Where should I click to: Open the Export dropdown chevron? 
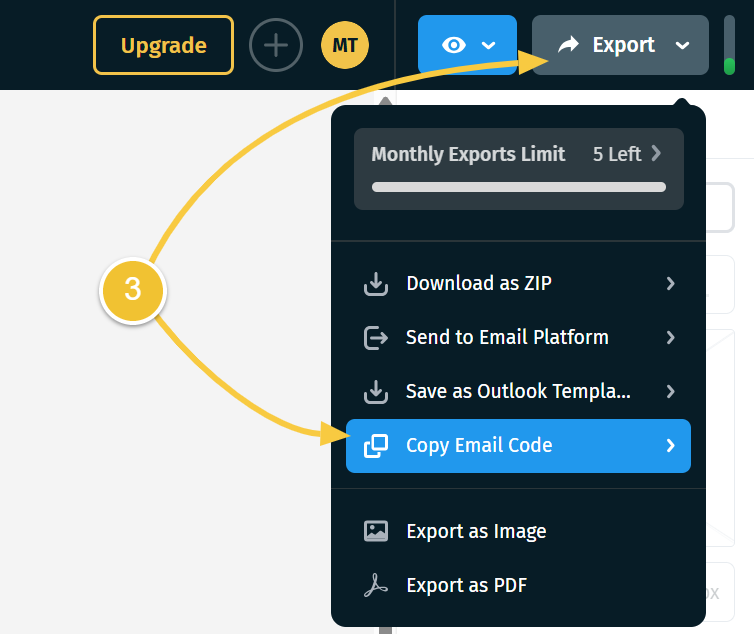coord(682,46)
